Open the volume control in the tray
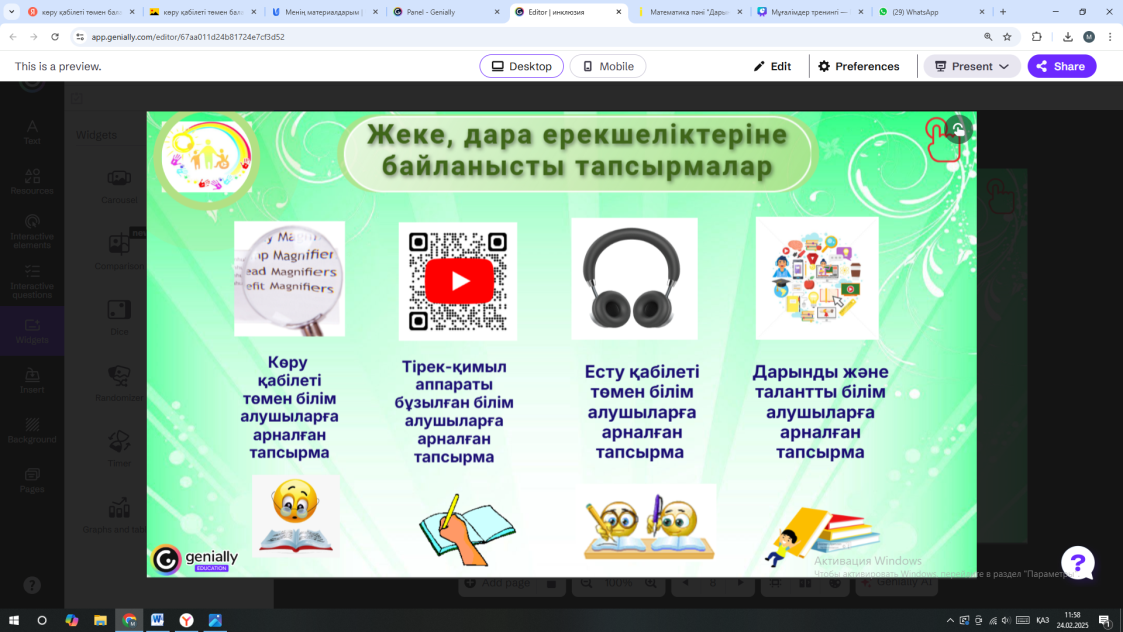The width and height of the screenshot is (1123, 632). pyautogui.click(x=1006, y=621)
